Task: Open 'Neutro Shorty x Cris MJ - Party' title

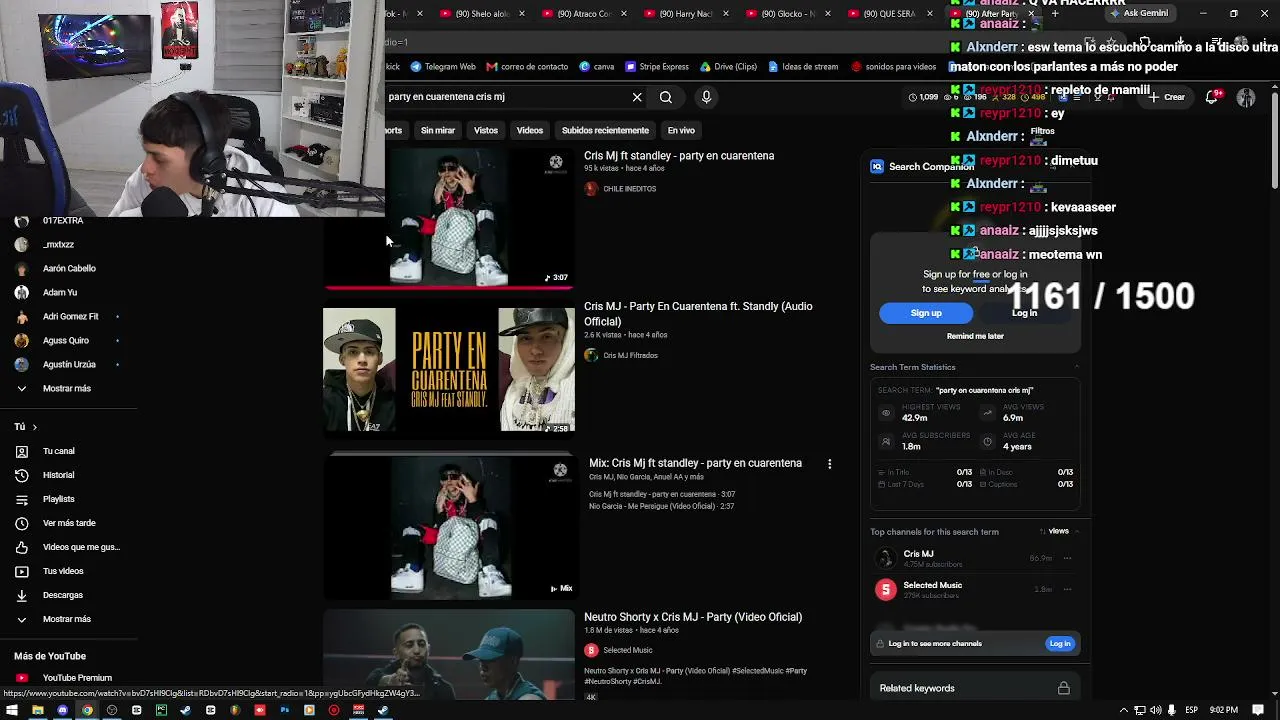Action: pyautogui.click(x=693, y=617)
